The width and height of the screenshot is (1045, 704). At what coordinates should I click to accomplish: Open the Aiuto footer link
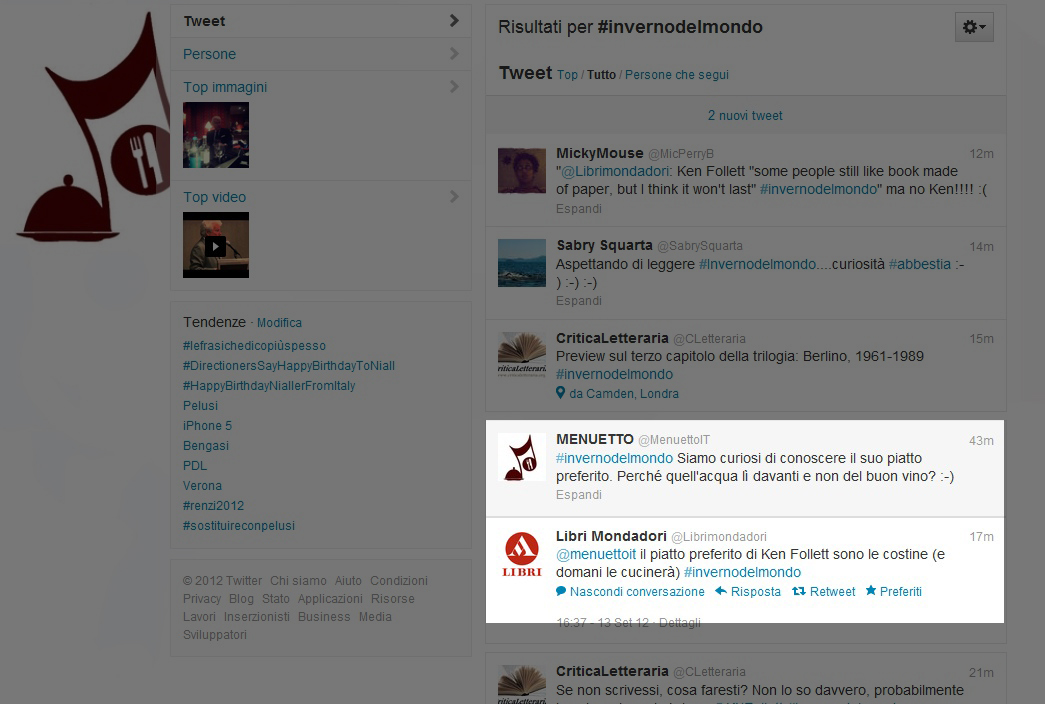click(348, 581)
